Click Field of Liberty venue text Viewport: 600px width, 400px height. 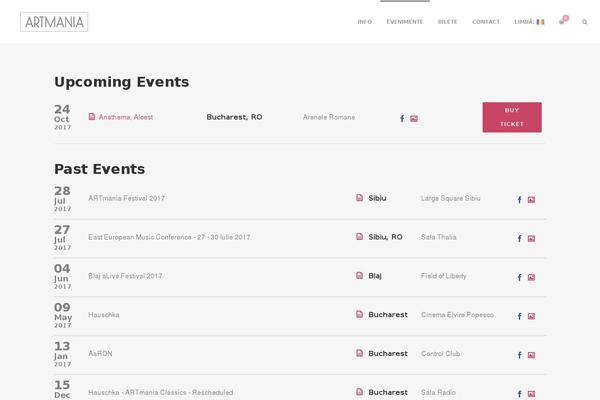[444, 276]
